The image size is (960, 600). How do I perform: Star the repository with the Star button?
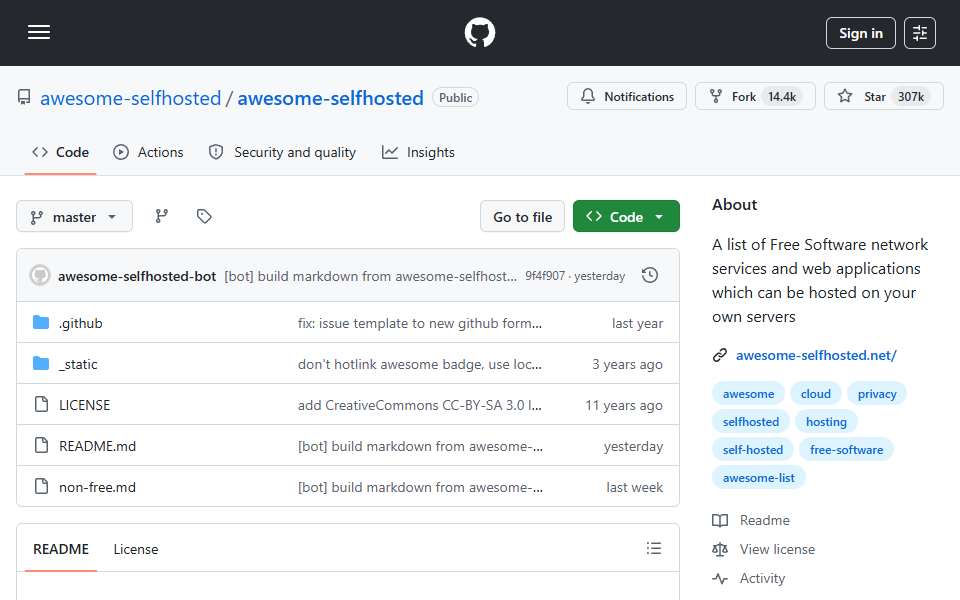(x=883, y=96)
